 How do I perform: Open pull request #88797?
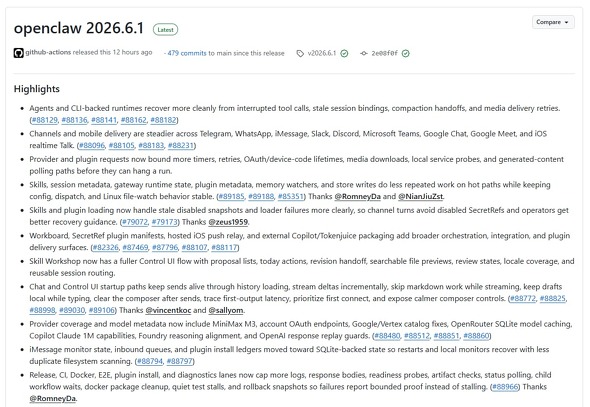[179, 361]
